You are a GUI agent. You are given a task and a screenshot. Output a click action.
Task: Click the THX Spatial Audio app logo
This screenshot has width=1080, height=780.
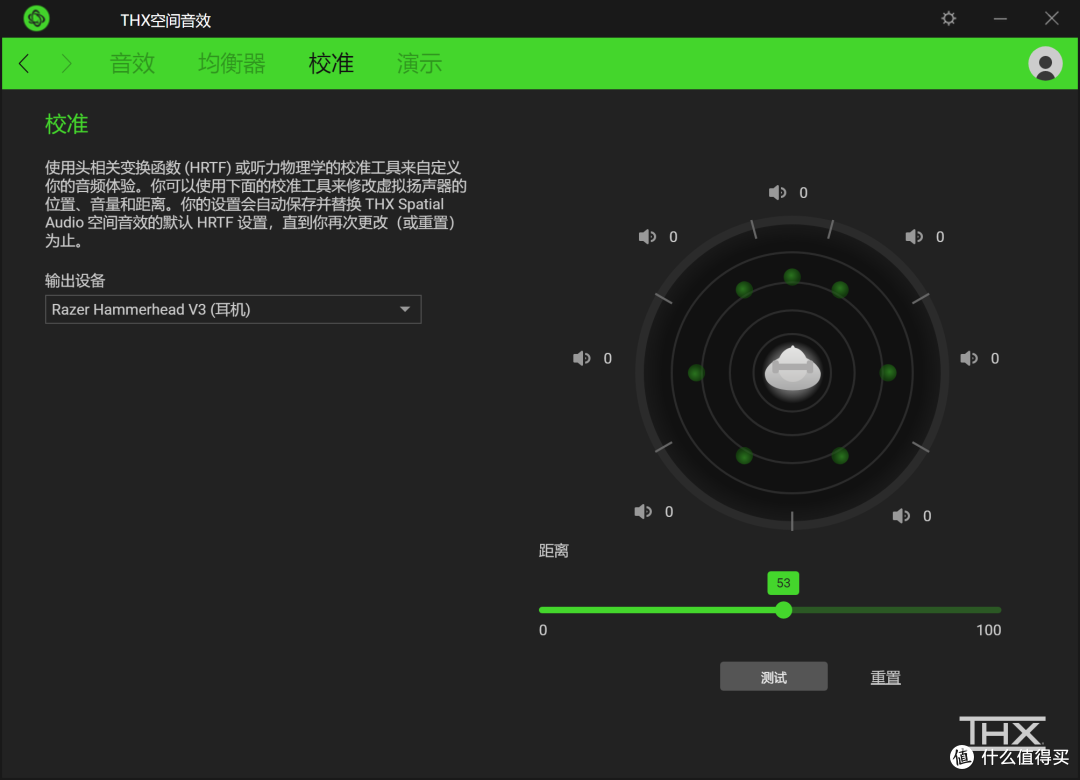(36, 18)
